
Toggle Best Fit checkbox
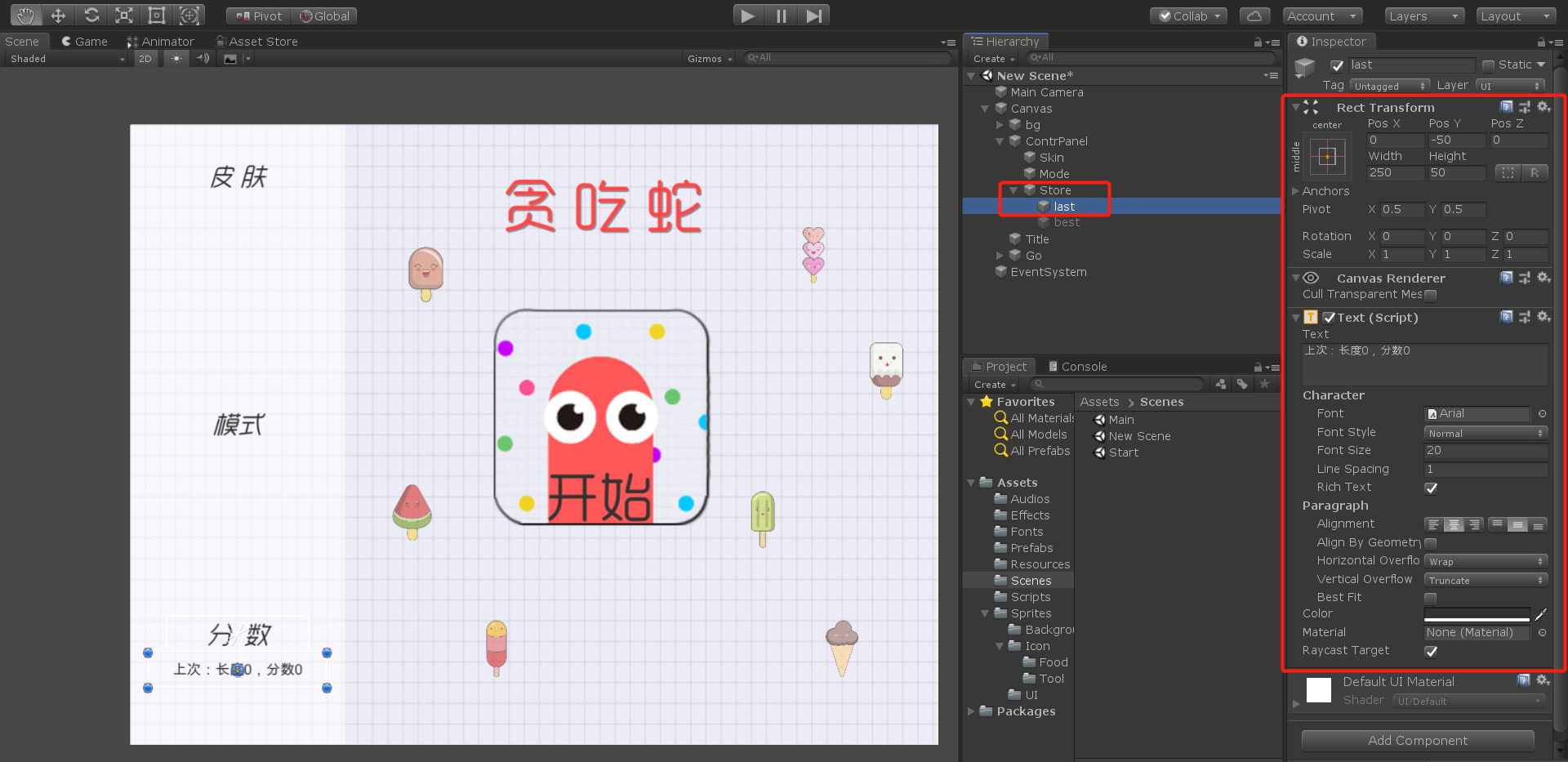pyautogui.click(x=1431, y=598)
